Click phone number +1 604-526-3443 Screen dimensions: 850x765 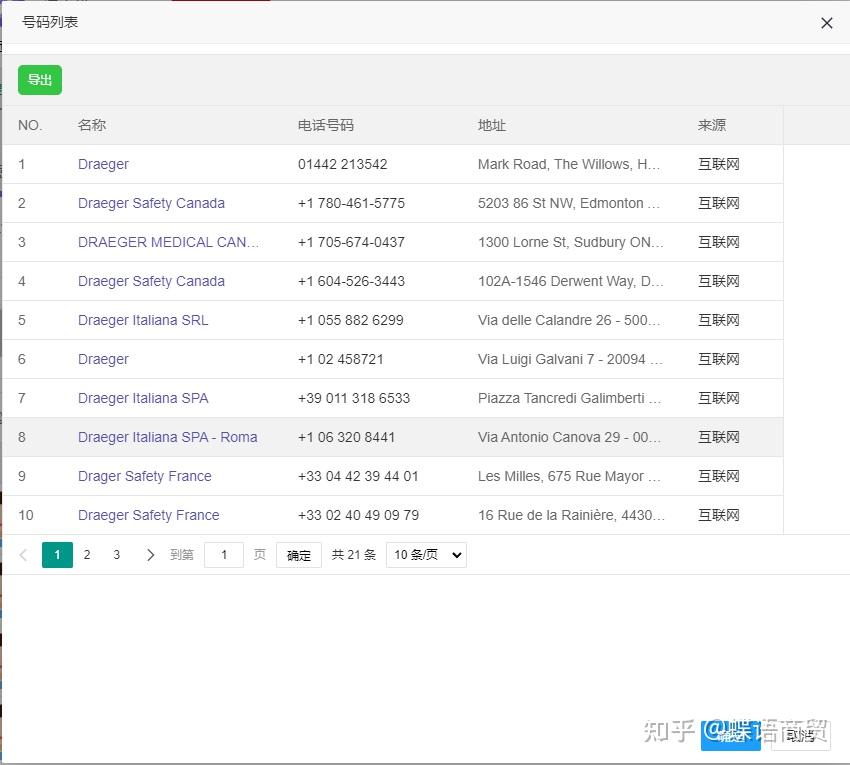pyautogui.click(x=351, y=281)
